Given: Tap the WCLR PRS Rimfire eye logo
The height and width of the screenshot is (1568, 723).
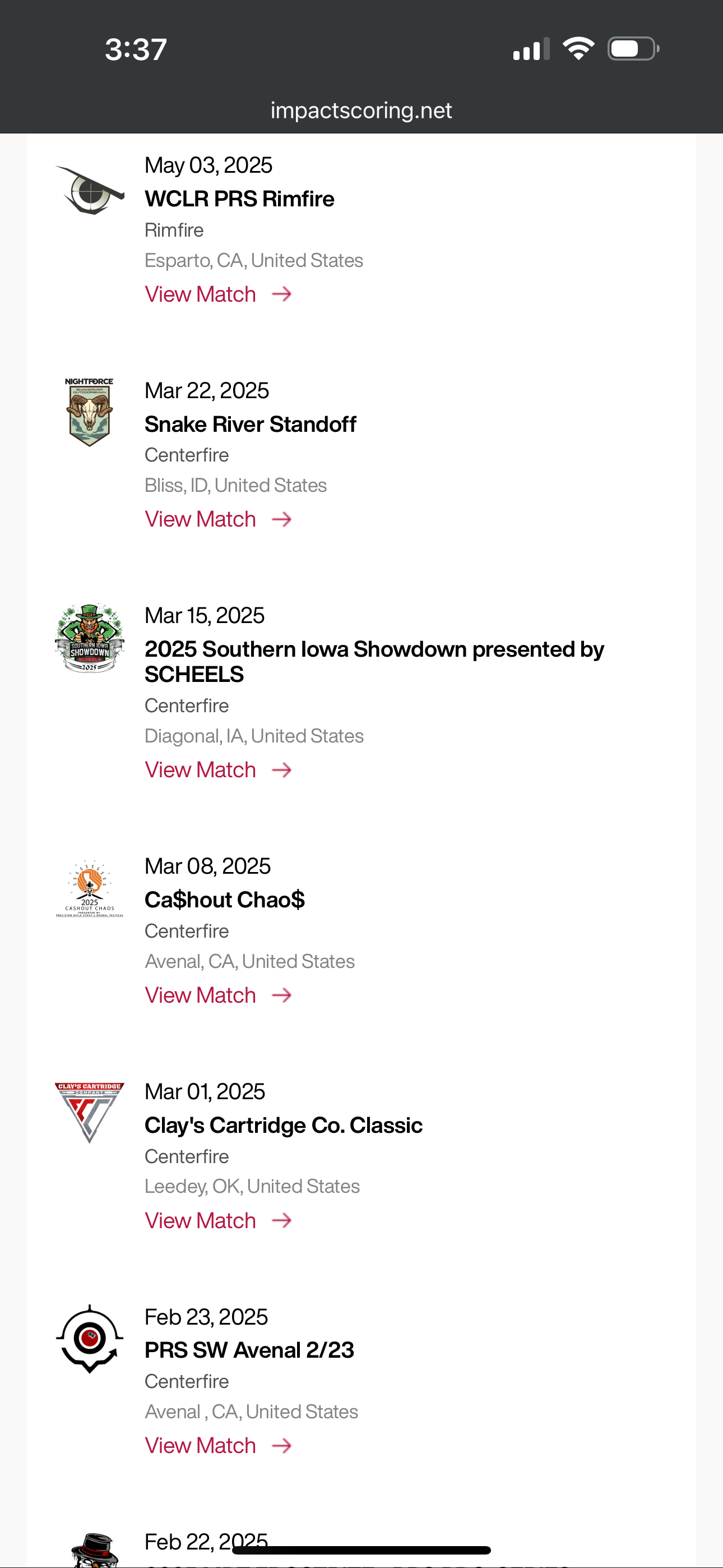Looking at the screenshot, I should pyautogui.click(x=90, y=190).
